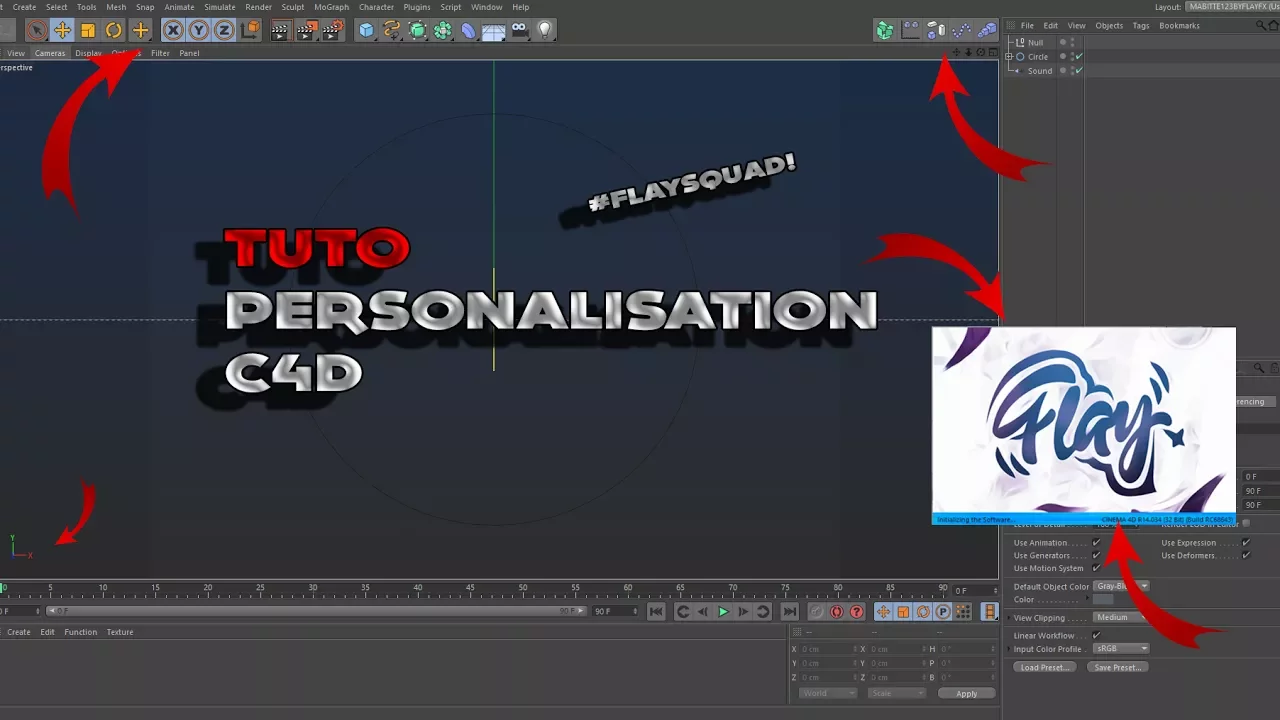Image resolution: width=1280 pixels, height=720 pixels.
Task: Open the Layout selector dropdown
Action: click(1232, 7)
